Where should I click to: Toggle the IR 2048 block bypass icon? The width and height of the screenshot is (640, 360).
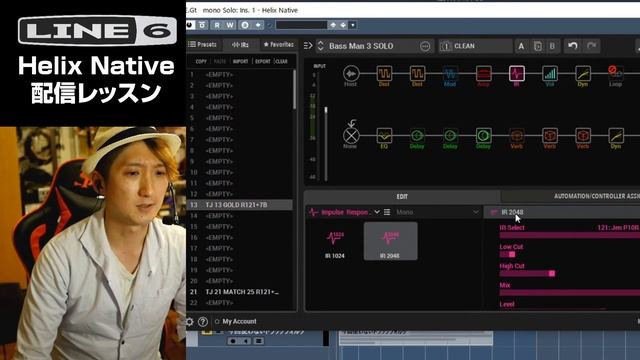pos(494,212)
